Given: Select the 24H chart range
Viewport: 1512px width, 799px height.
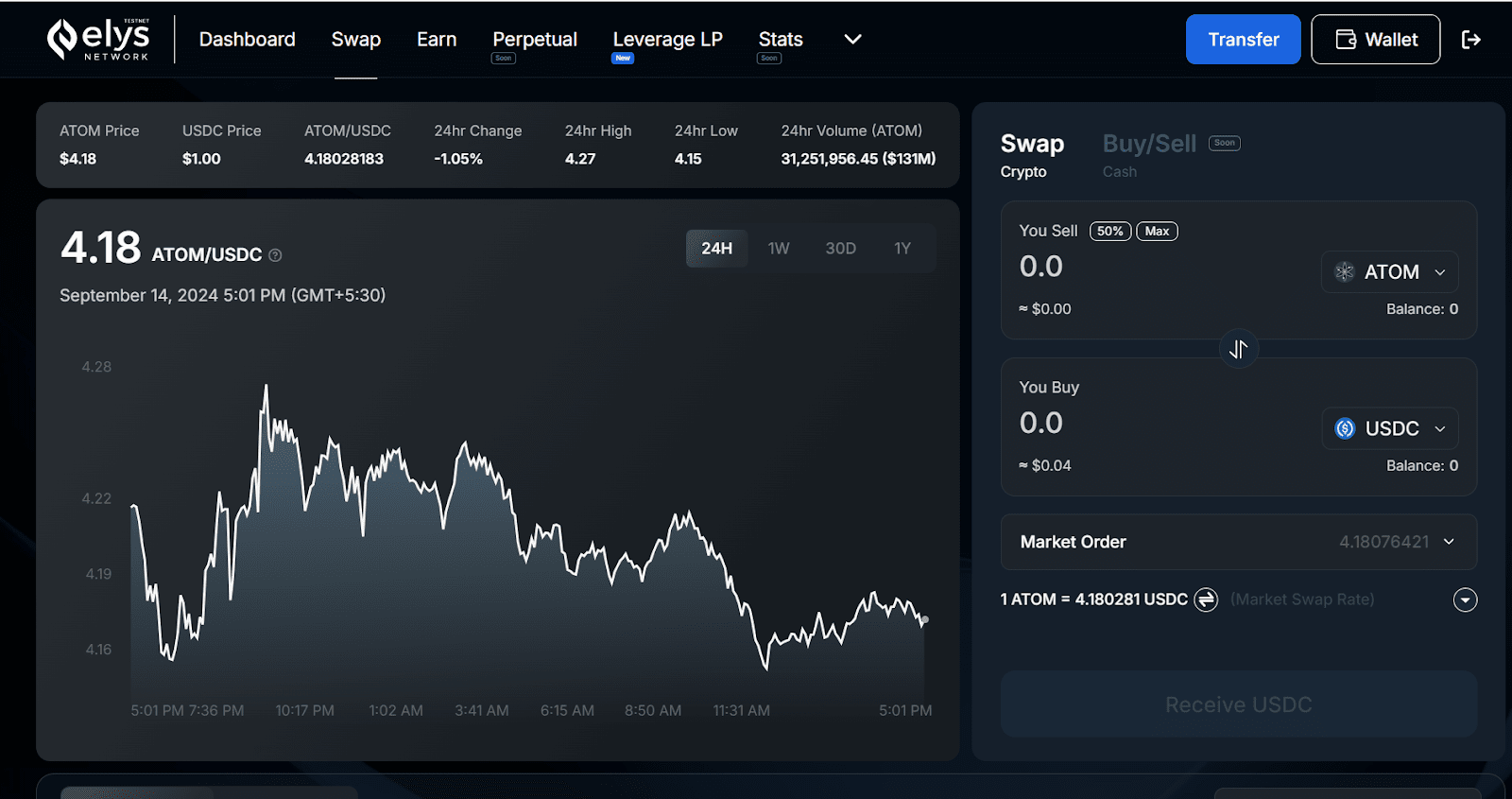Looking at the screenshot, I should [x=716, y=249].
